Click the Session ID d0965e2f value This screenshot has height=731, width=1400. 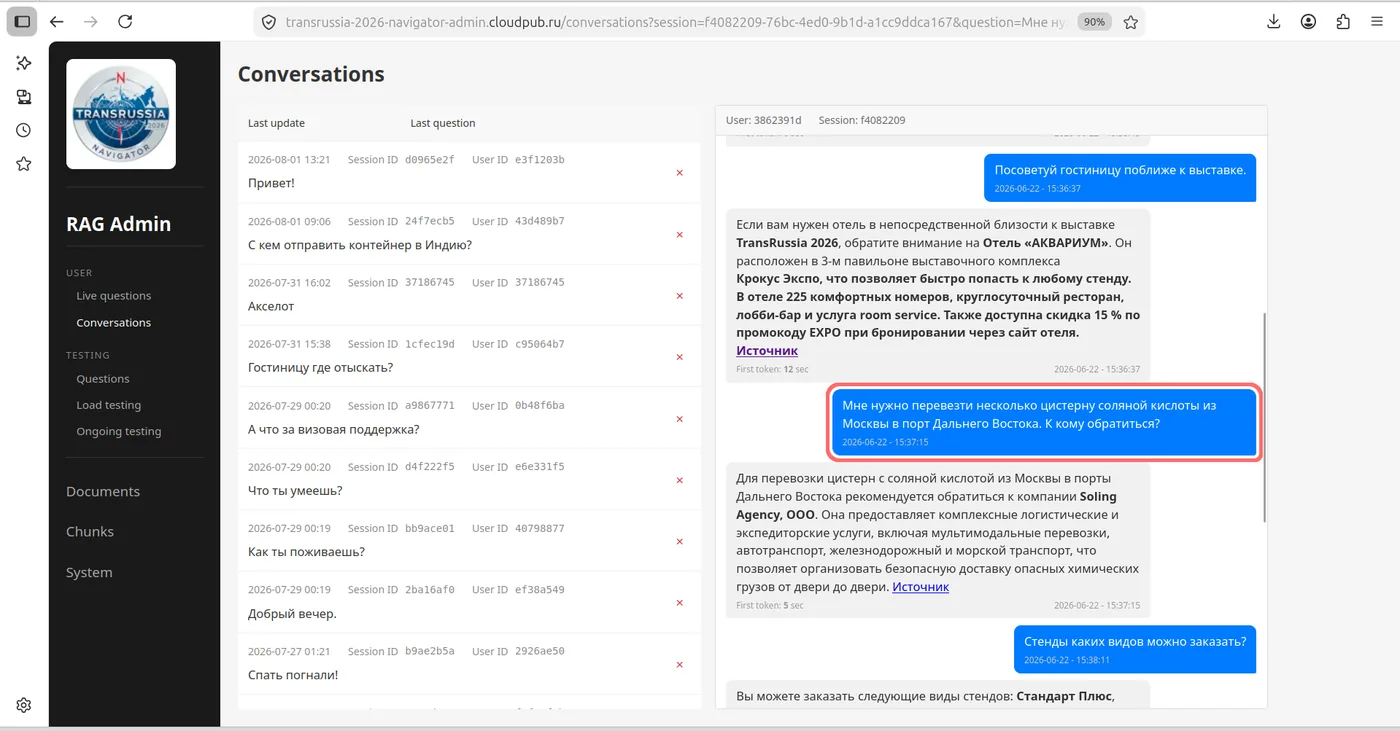click(x=430, y=160)
